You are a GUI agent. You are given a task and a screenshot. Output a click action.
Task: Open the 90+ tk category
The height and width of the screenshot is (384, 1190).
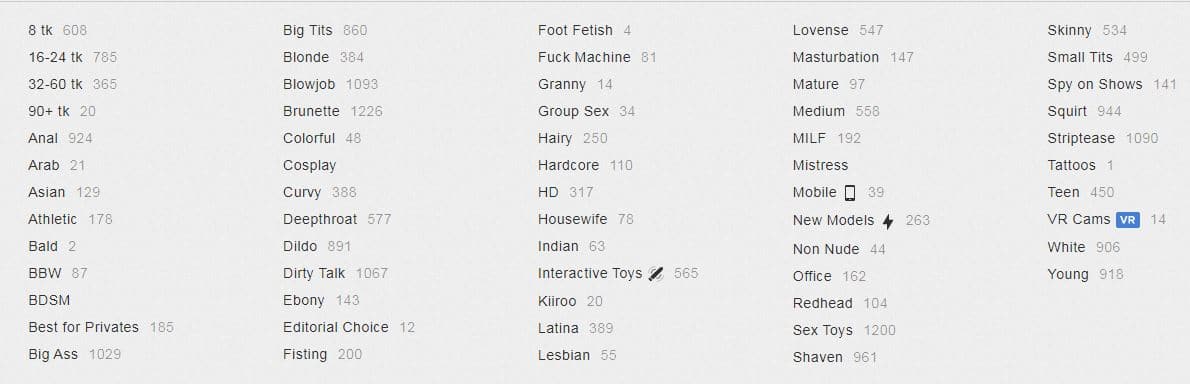pos(49,111)
